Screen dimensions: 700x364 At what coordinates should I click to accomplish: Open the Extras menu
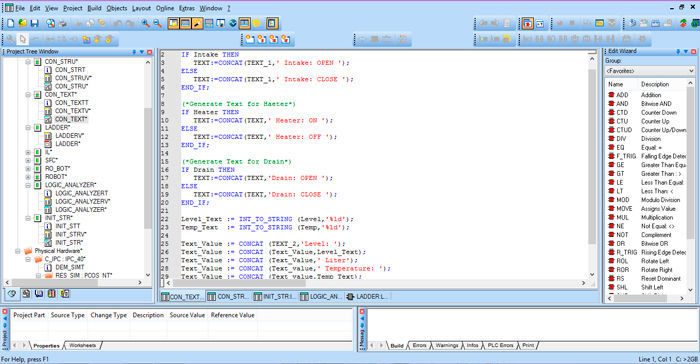187,8
